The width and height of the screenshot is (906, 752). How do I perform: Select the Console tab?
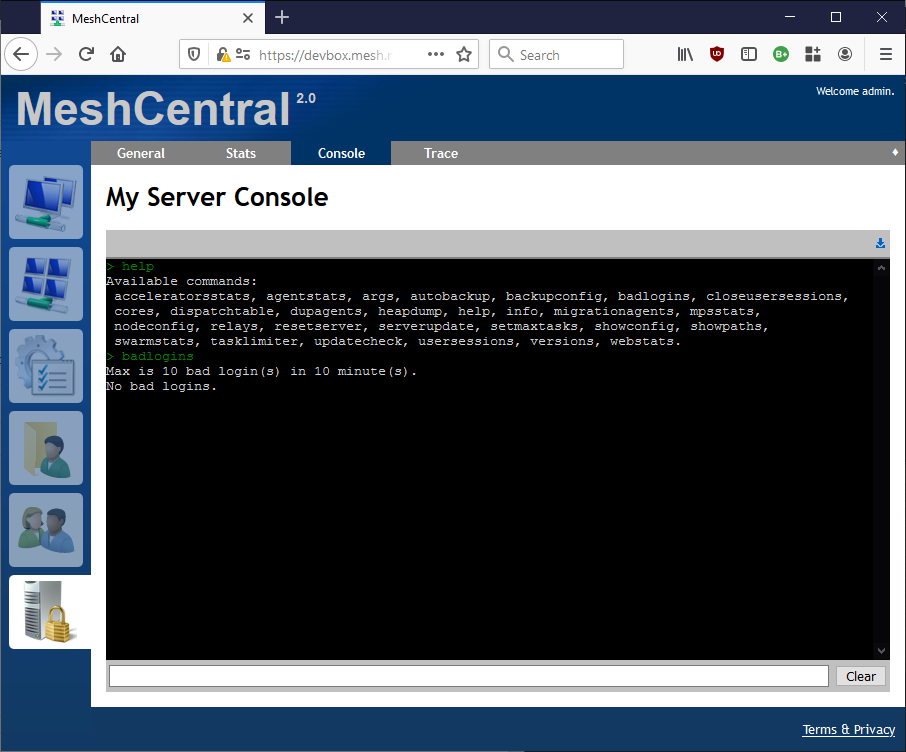(x=341, y=153)
